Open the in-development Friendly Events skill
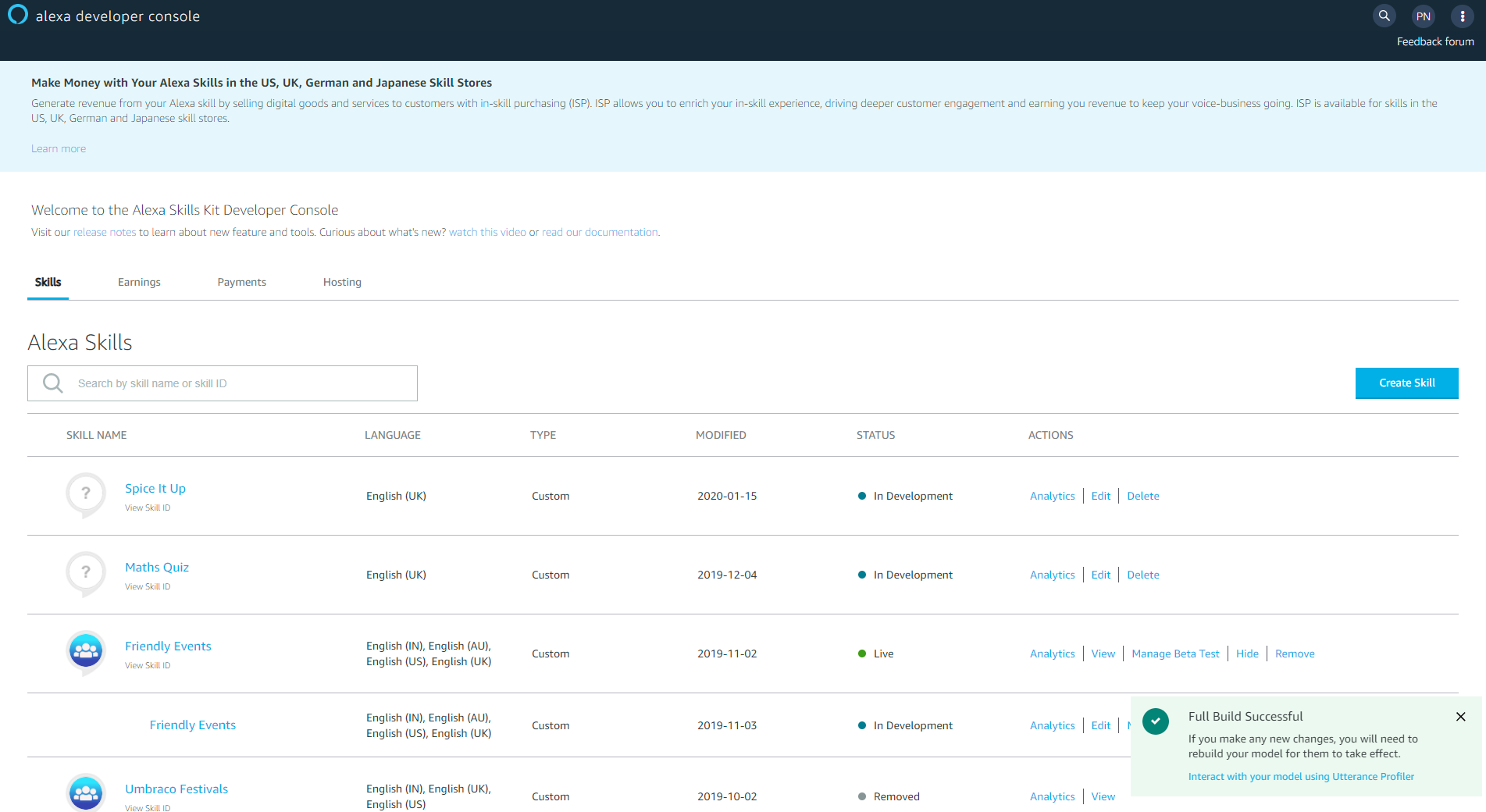Screen dimensions: 1486x812 (193, 725)
